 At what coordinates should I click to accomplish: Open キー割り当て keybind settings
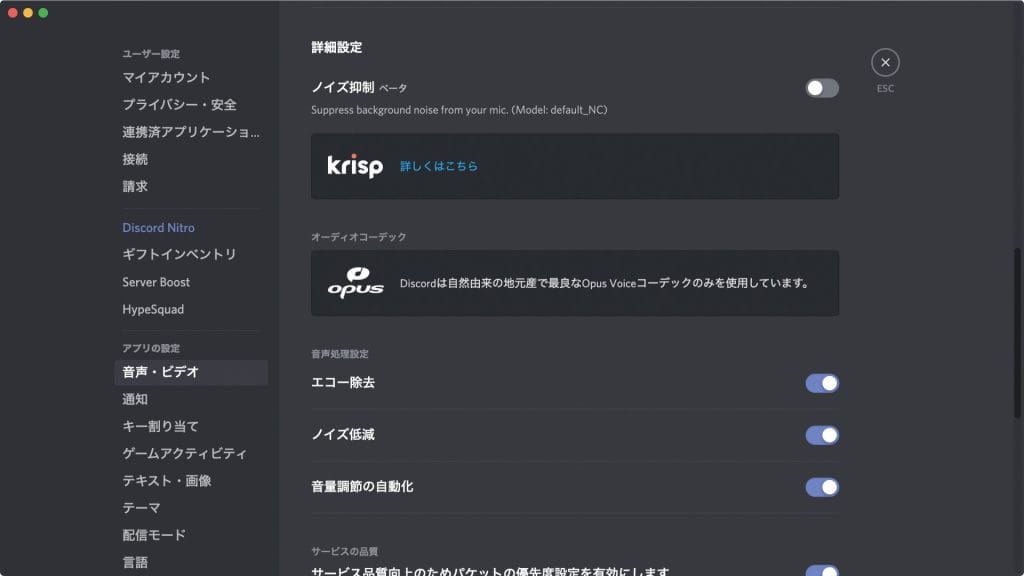point(160,426)
